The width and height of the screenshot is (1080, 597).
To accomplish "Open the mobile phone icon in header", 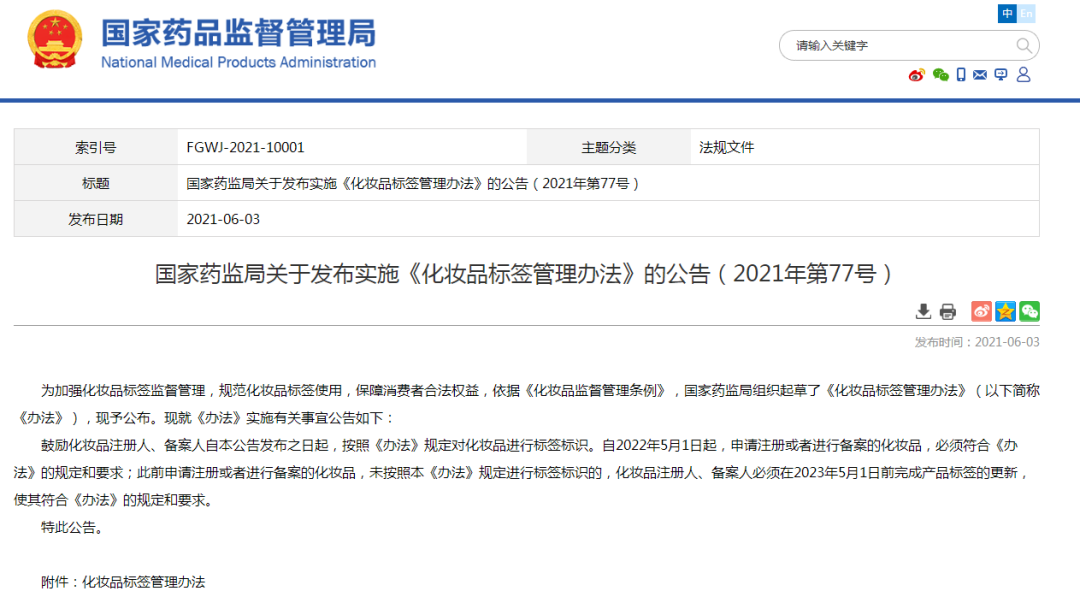I will (x=961, y=75).
